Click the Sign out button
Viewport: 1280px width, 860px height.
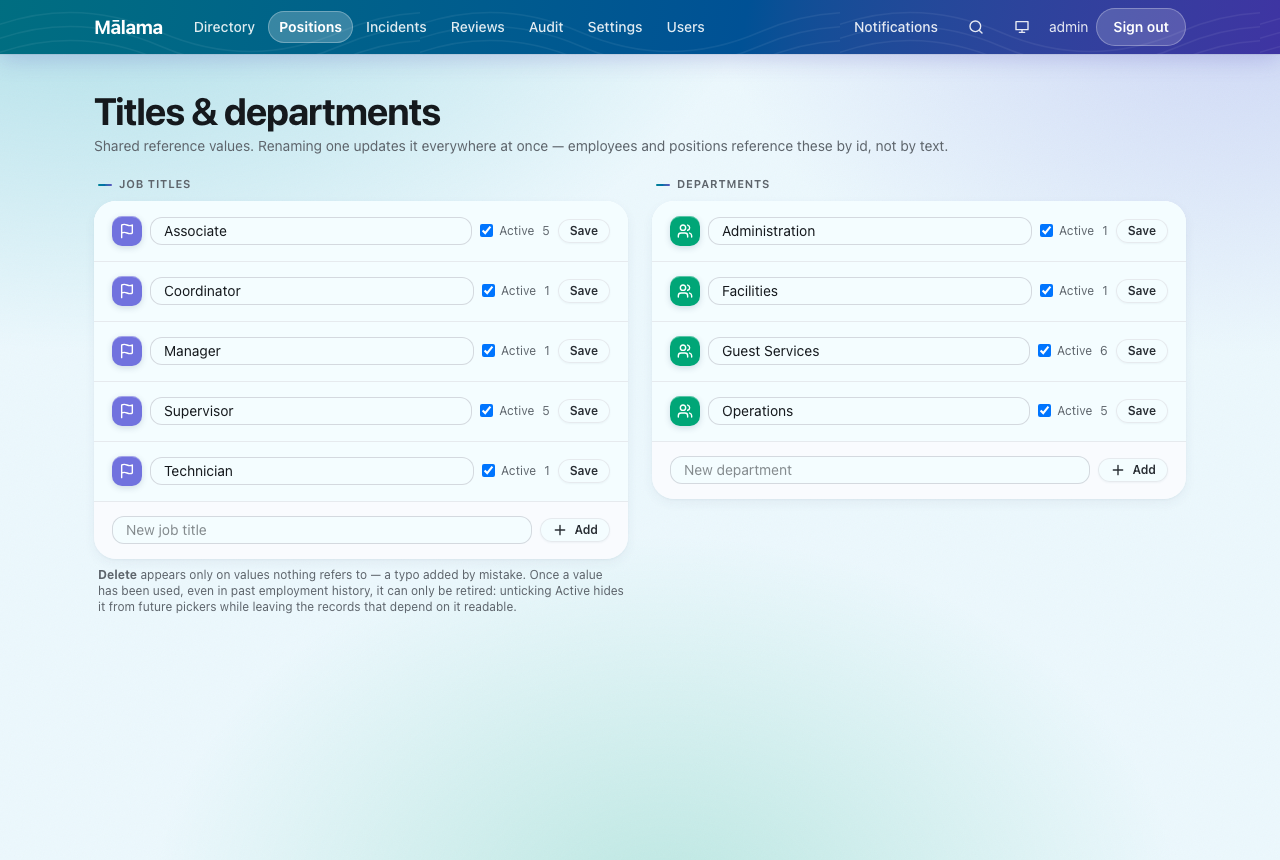click(x=1141, y=27)
